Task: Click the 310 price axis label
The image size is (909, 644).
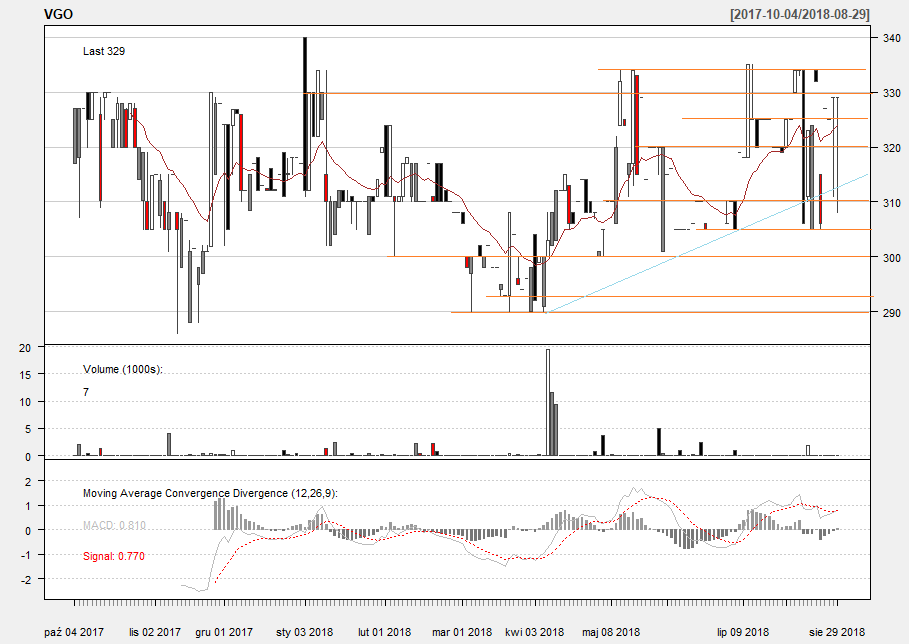Action: coord(892,203)
